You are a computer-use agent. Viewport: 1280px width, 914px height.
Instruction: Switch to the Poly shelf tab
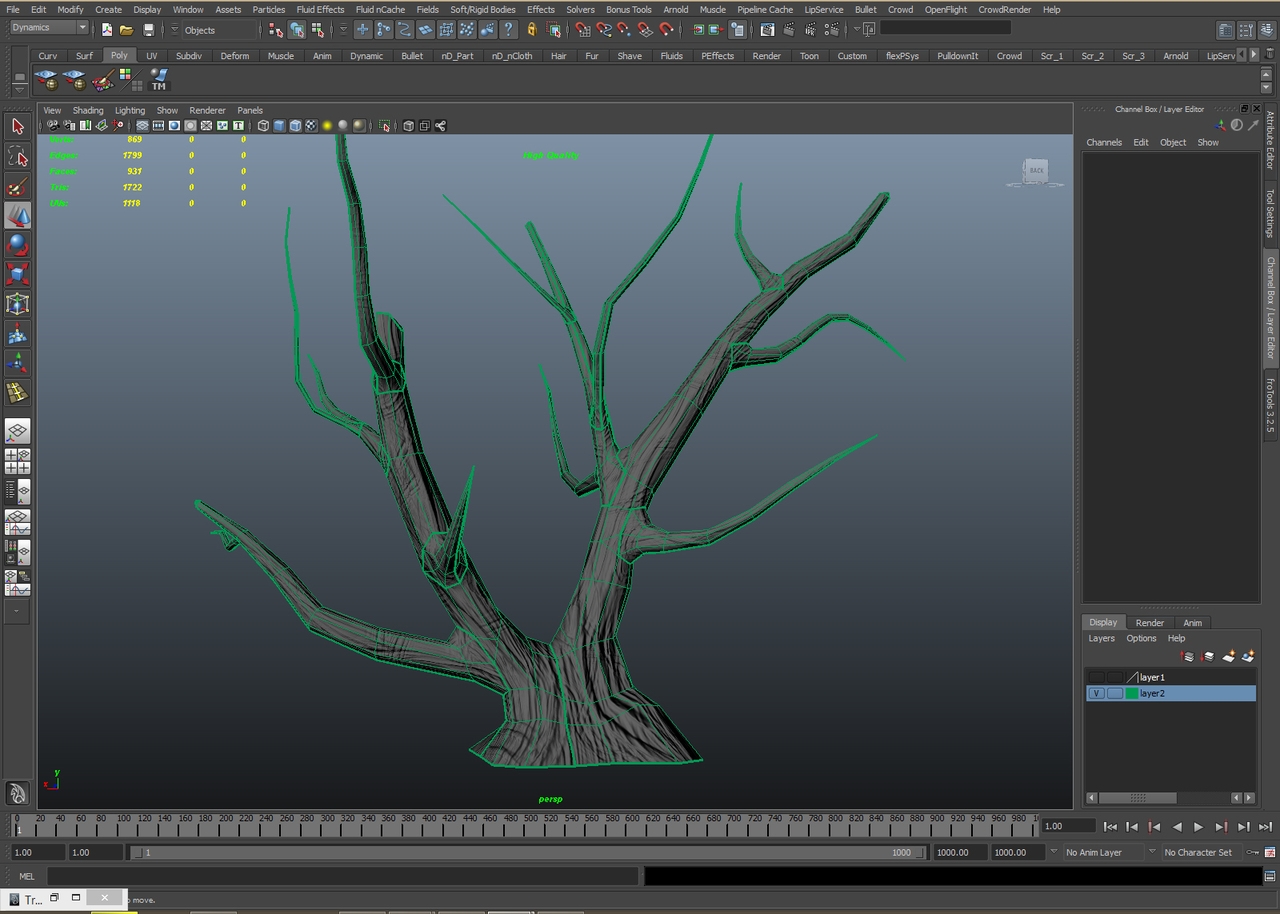(x=119, y=56)
